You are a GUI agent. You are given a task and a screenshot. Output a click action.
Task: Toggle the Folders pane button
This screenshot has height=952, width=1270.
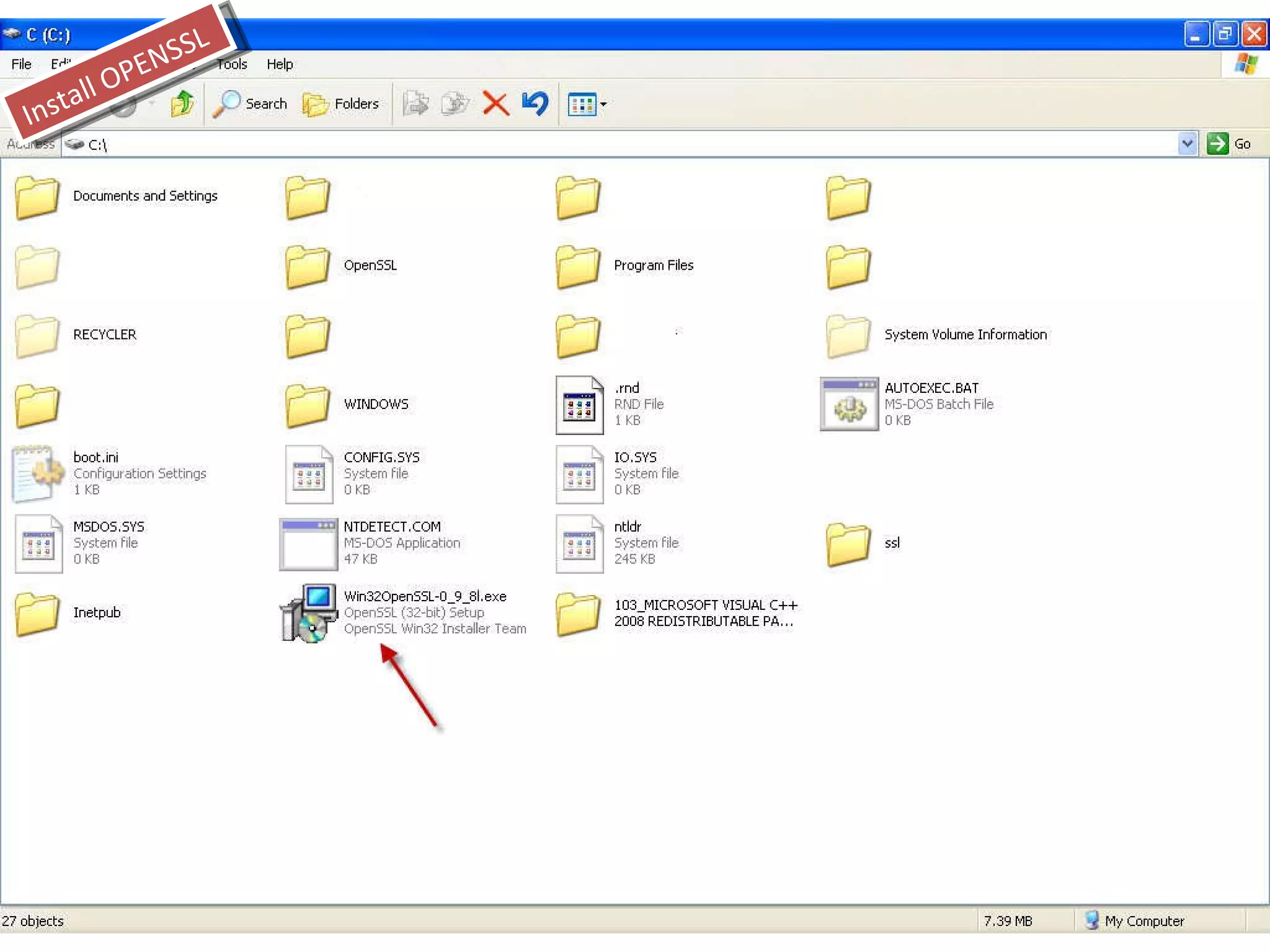(x=340, y=104)
